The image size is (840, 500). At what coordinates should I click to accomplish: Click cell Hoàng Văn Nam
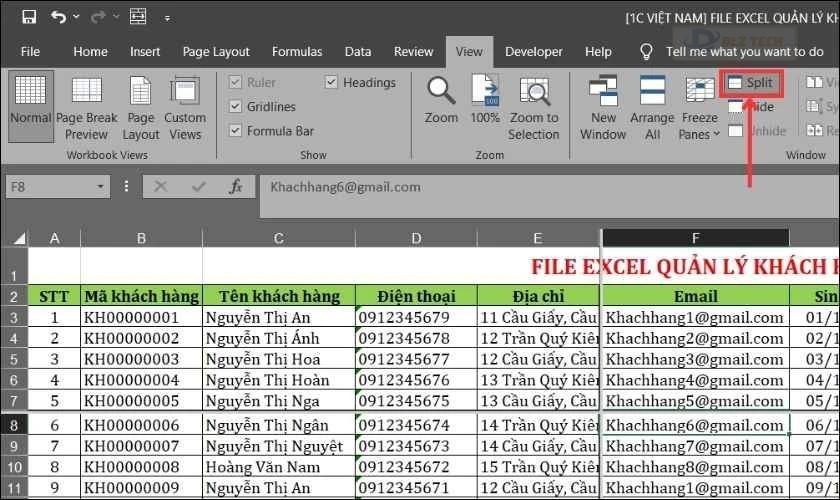[x=279, y=467]
